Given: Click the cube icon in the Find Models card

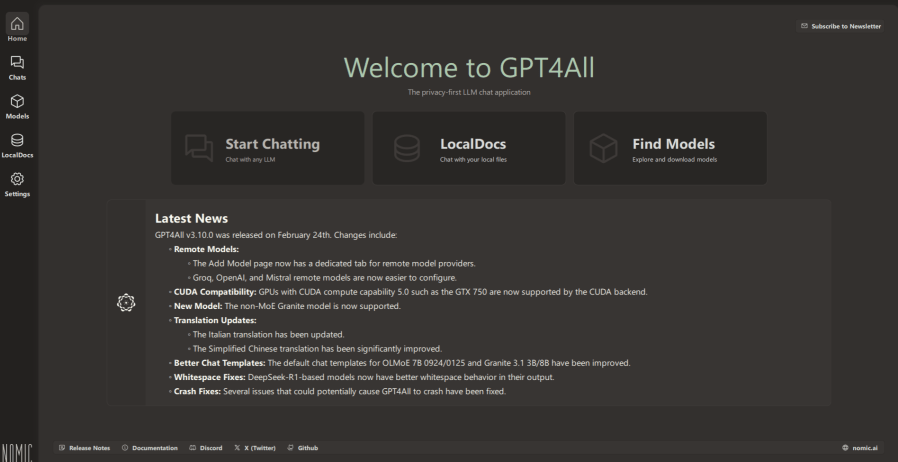Looking at the screenshot, I should [603, 148].
